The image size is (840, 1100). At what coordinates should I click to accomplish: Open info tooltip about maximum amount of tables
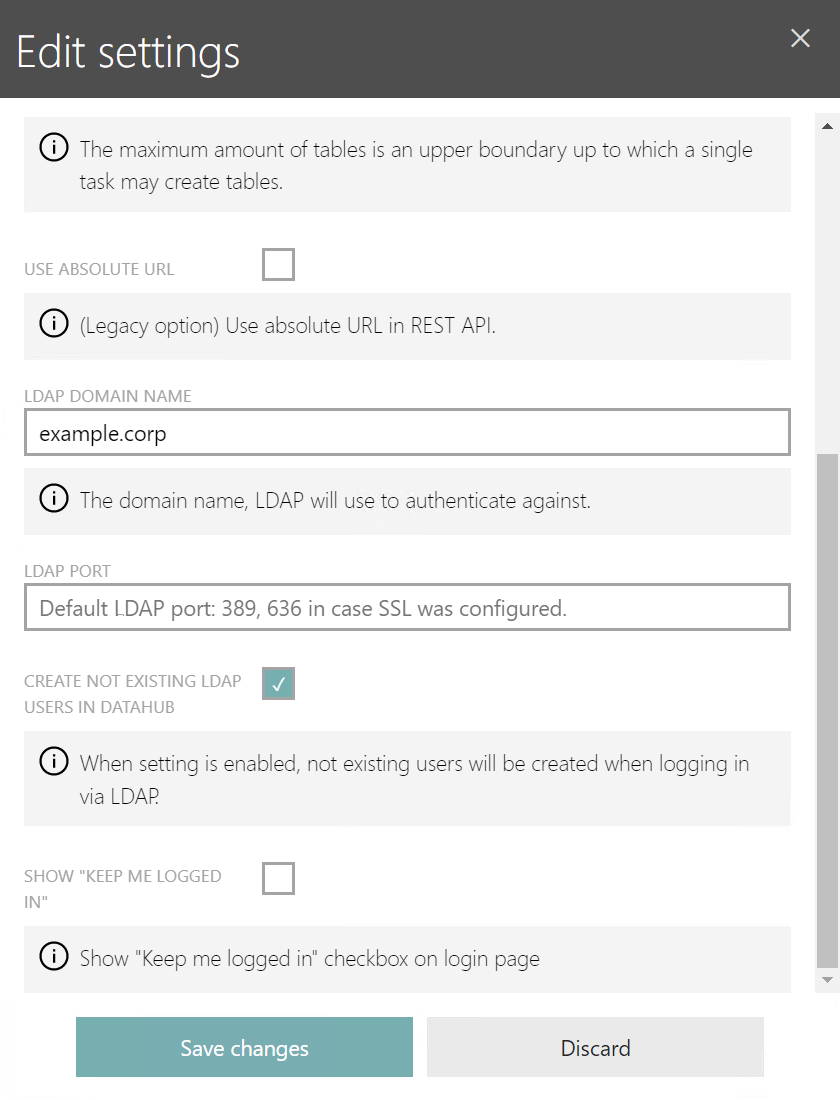(x=53, y=147)
